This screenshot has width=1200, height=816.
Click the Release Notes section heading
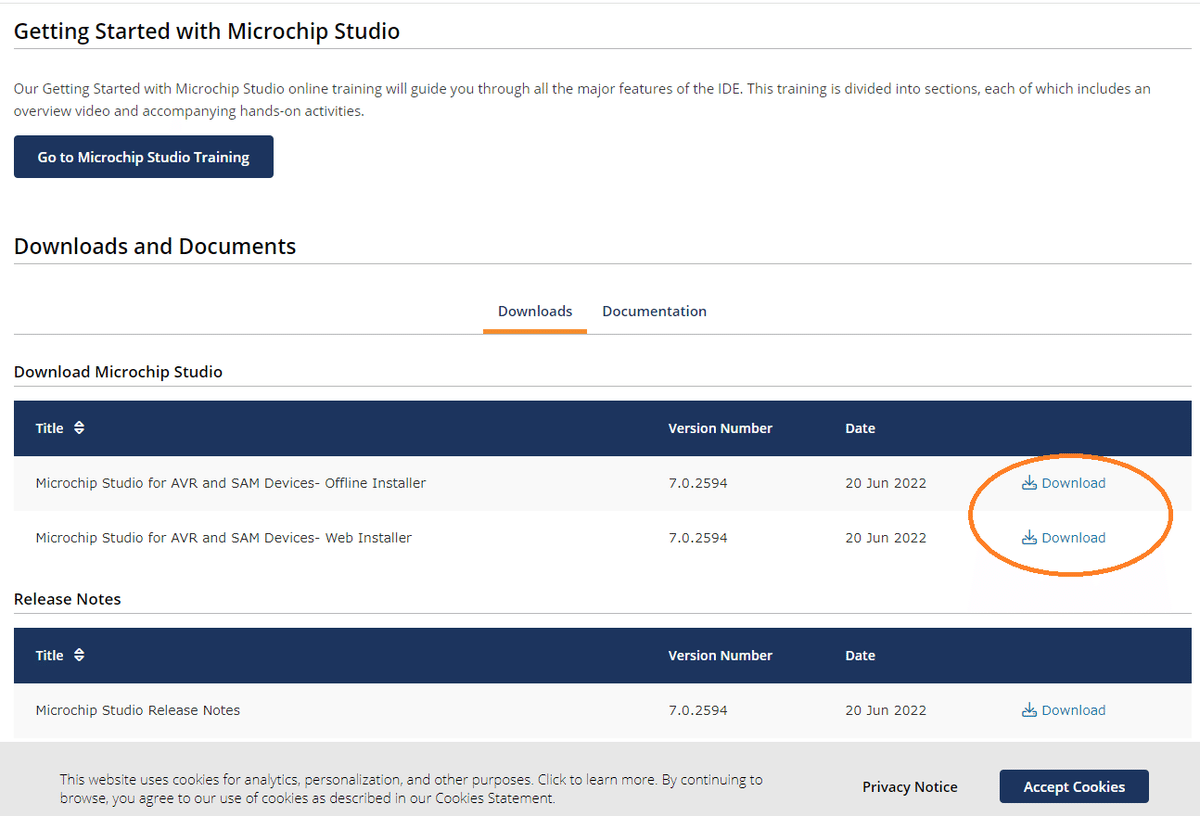pyautogui.click(x=67, y=599)
